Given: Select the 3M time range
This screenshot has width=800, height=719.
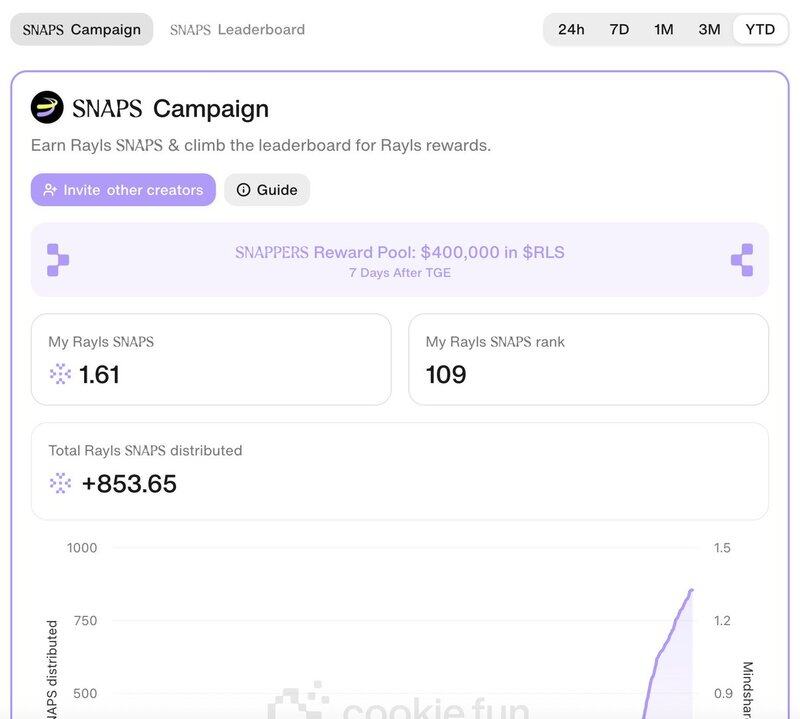Looking at the screenshot, I should click(709, 30).
